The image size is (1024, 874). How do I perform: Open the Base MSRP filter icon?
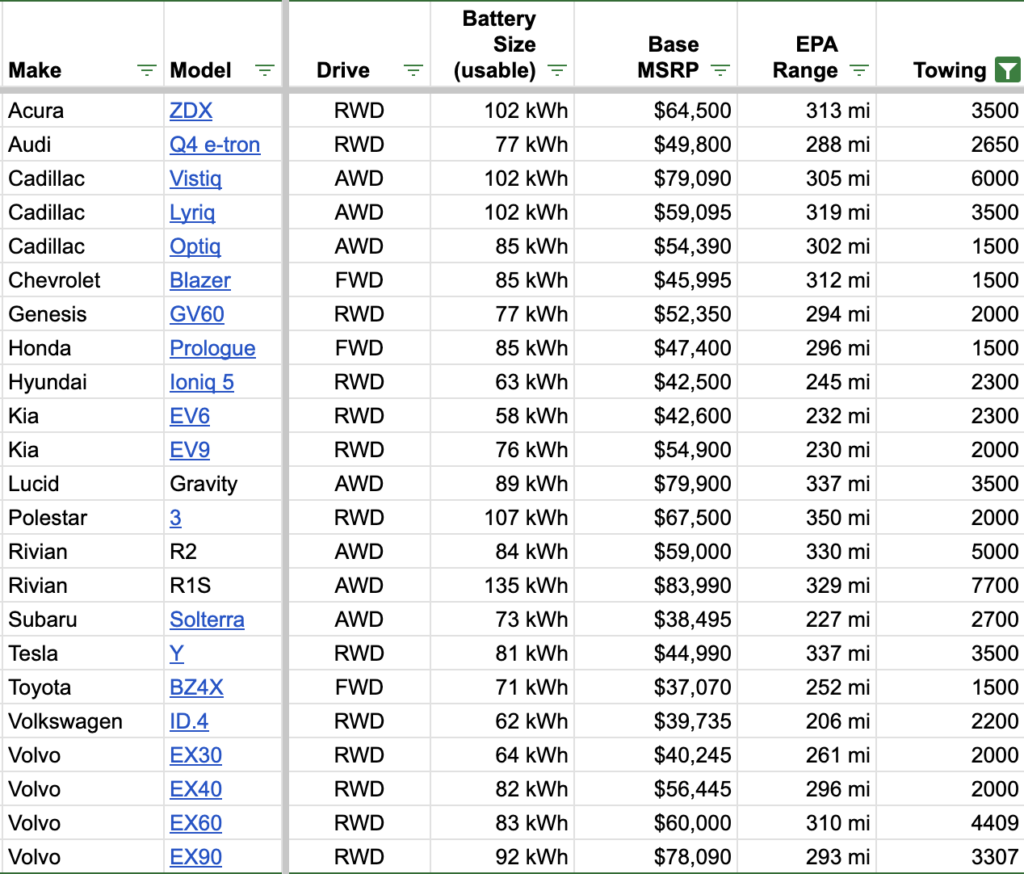click(x=720, y=70)
